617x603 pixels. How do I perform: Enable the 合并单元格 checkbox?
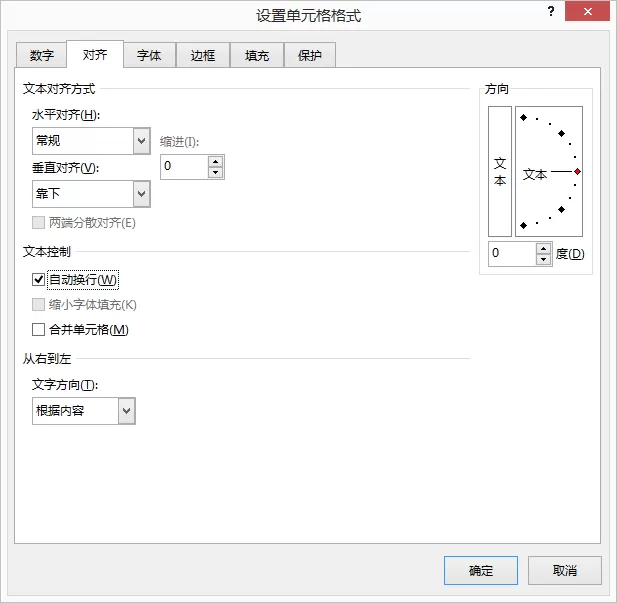(x=38, y=329)
